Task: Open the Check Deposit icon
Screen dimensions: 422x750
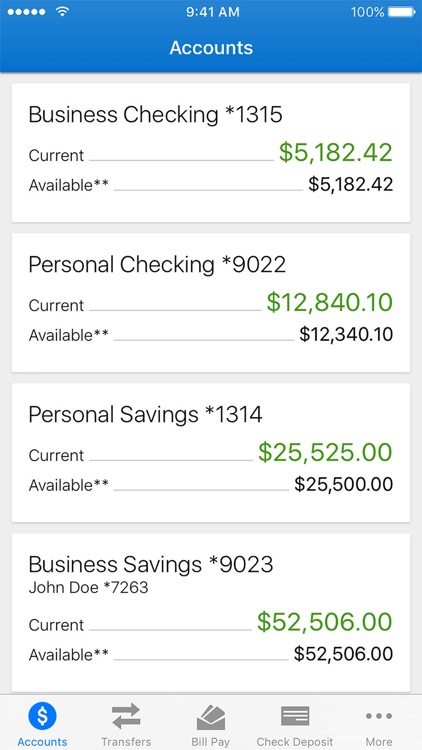Action: [x=295, y=716]
